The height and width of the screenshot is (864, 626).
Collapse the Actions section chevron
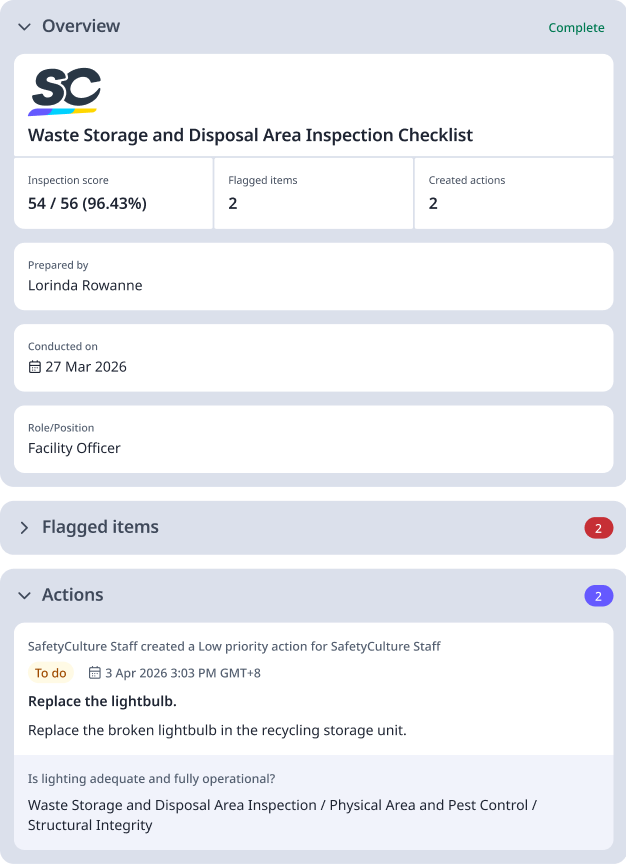[25, 596]
